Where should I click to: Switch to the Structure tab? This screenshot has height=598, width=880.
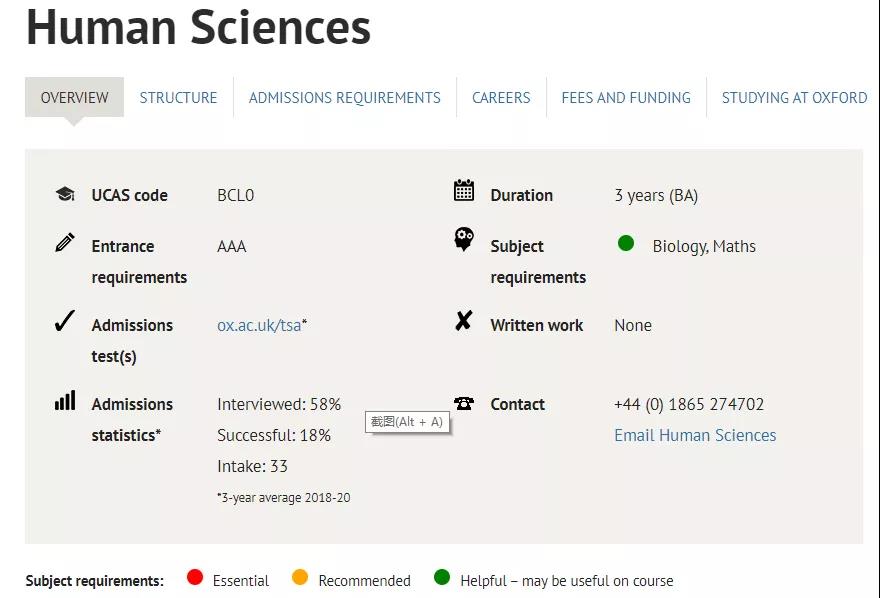(x=178, y=98)
